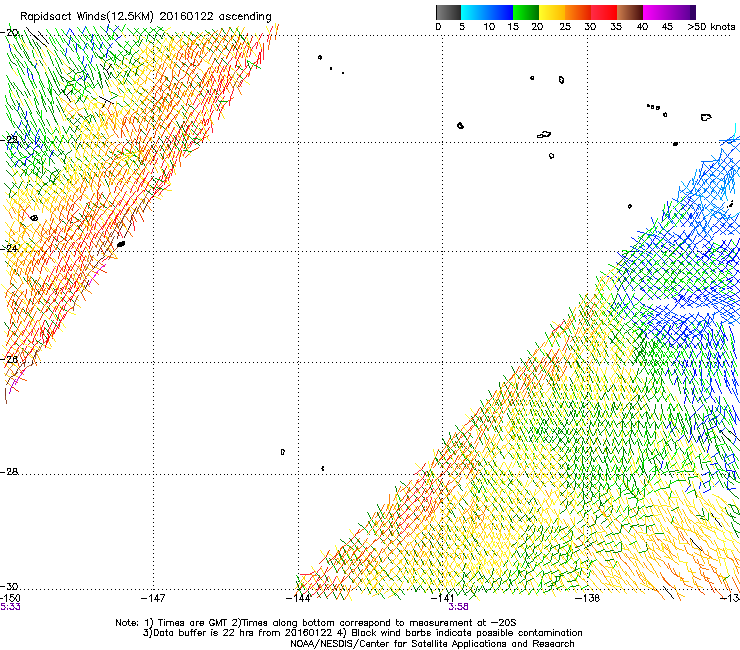Screen dimensions: 740x650
Task: Select the blue 10-15 knots legend swatch
Action: (500, 12)
